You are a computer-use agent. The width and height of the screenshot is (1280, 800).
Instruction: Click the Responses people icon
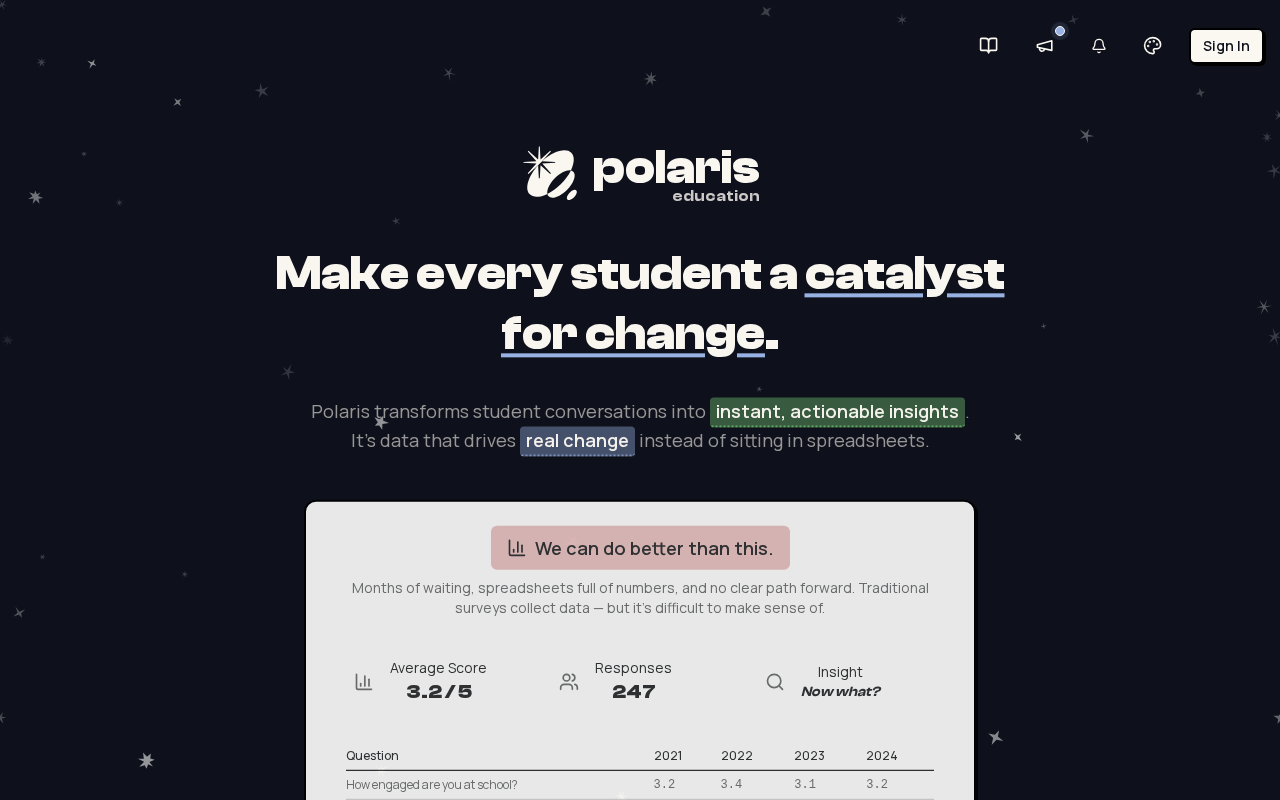[x=569, y=682]
